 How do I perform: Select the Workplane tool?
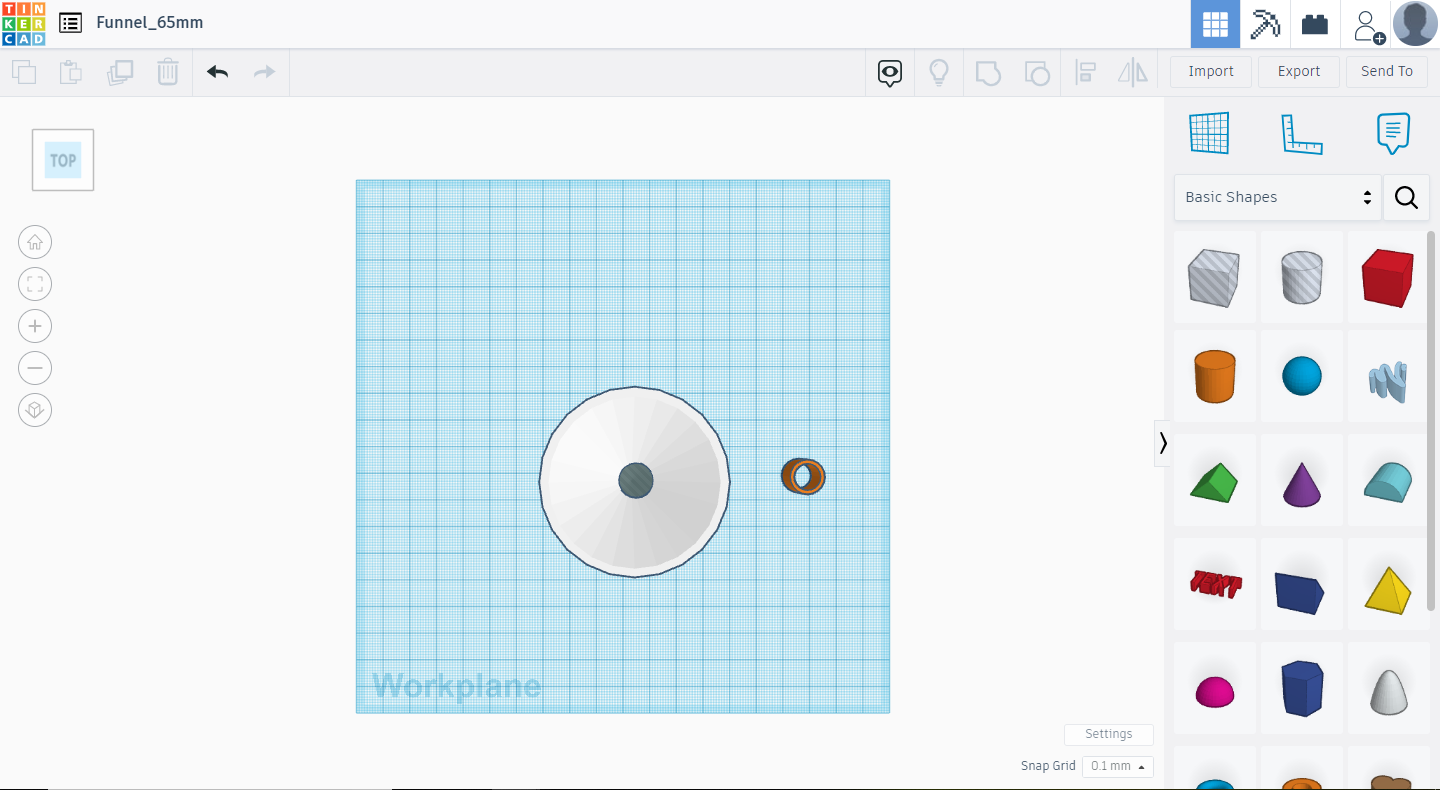1208,133
